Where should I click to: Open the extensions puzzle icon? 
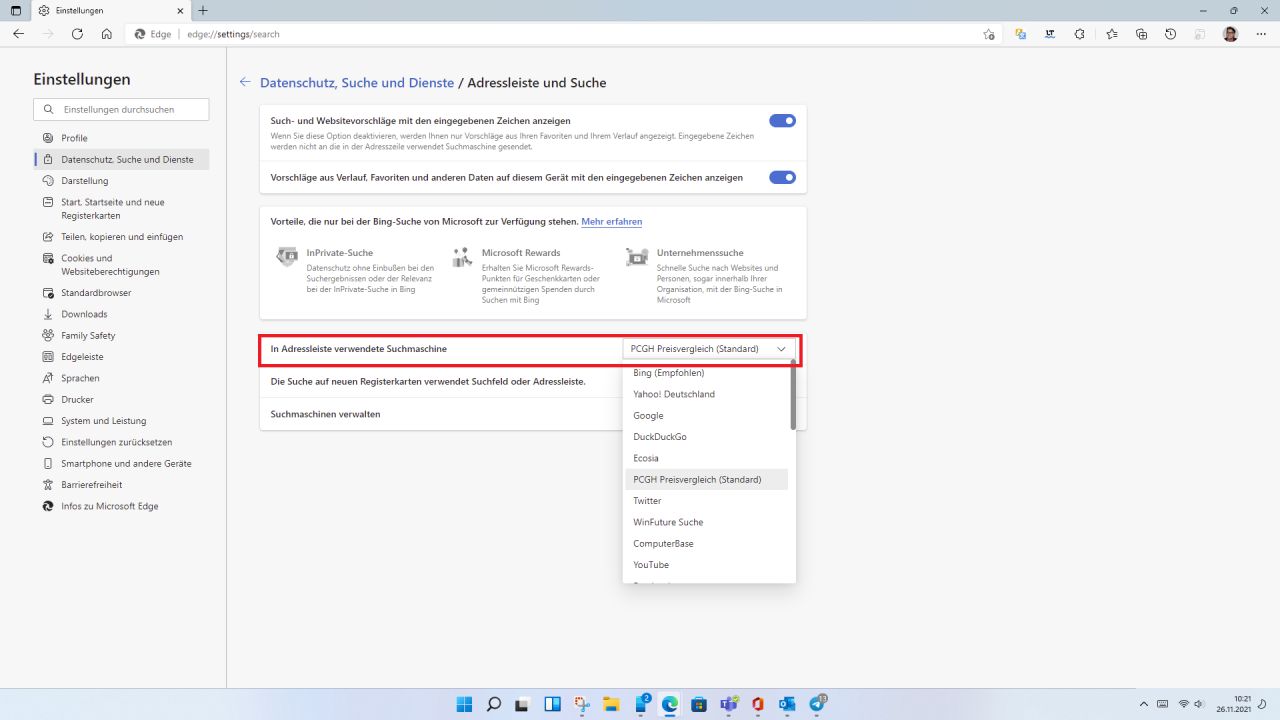pyautogui.click(x=1080, y=34)
